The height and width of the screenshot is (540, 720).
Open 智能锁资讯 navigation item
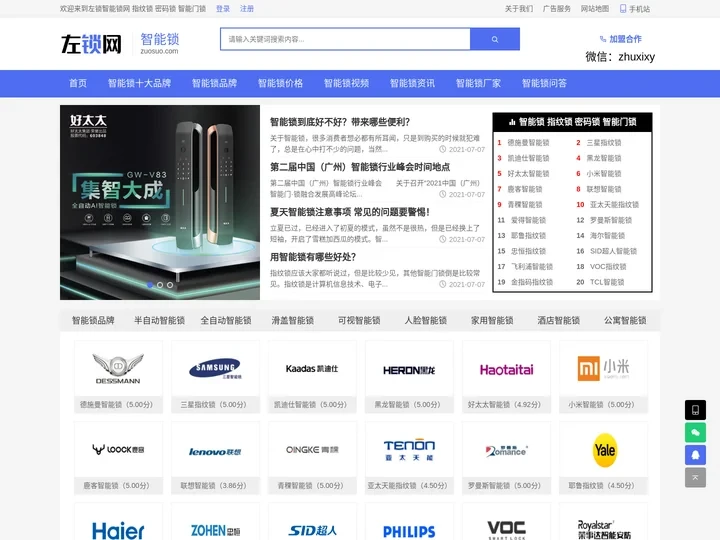[412, 83]
